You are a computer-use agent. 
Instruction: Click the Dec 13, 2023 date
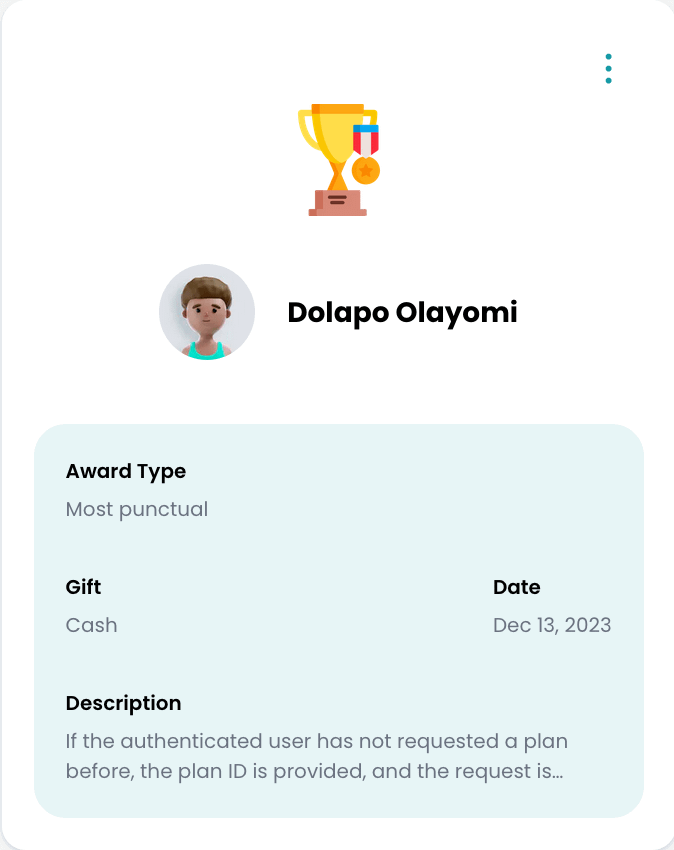tap(552, 625)
